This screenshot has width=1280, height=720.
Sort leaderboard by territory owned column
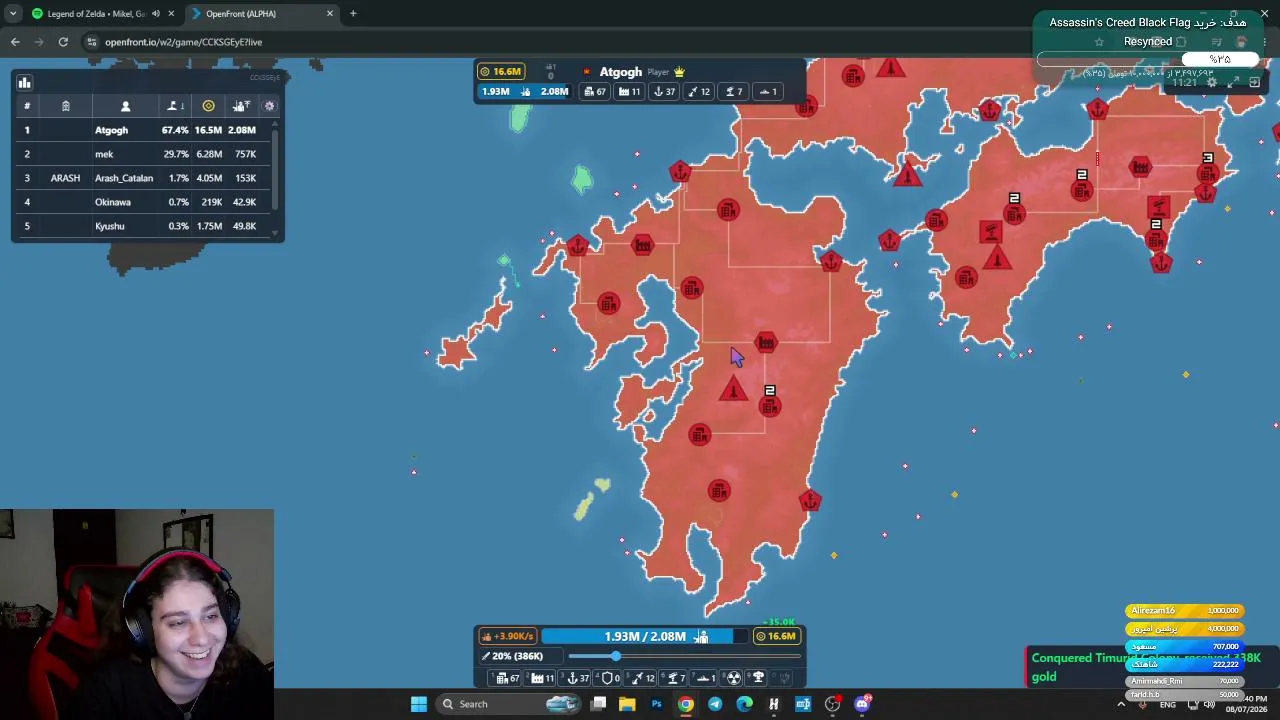coord(175,106)
